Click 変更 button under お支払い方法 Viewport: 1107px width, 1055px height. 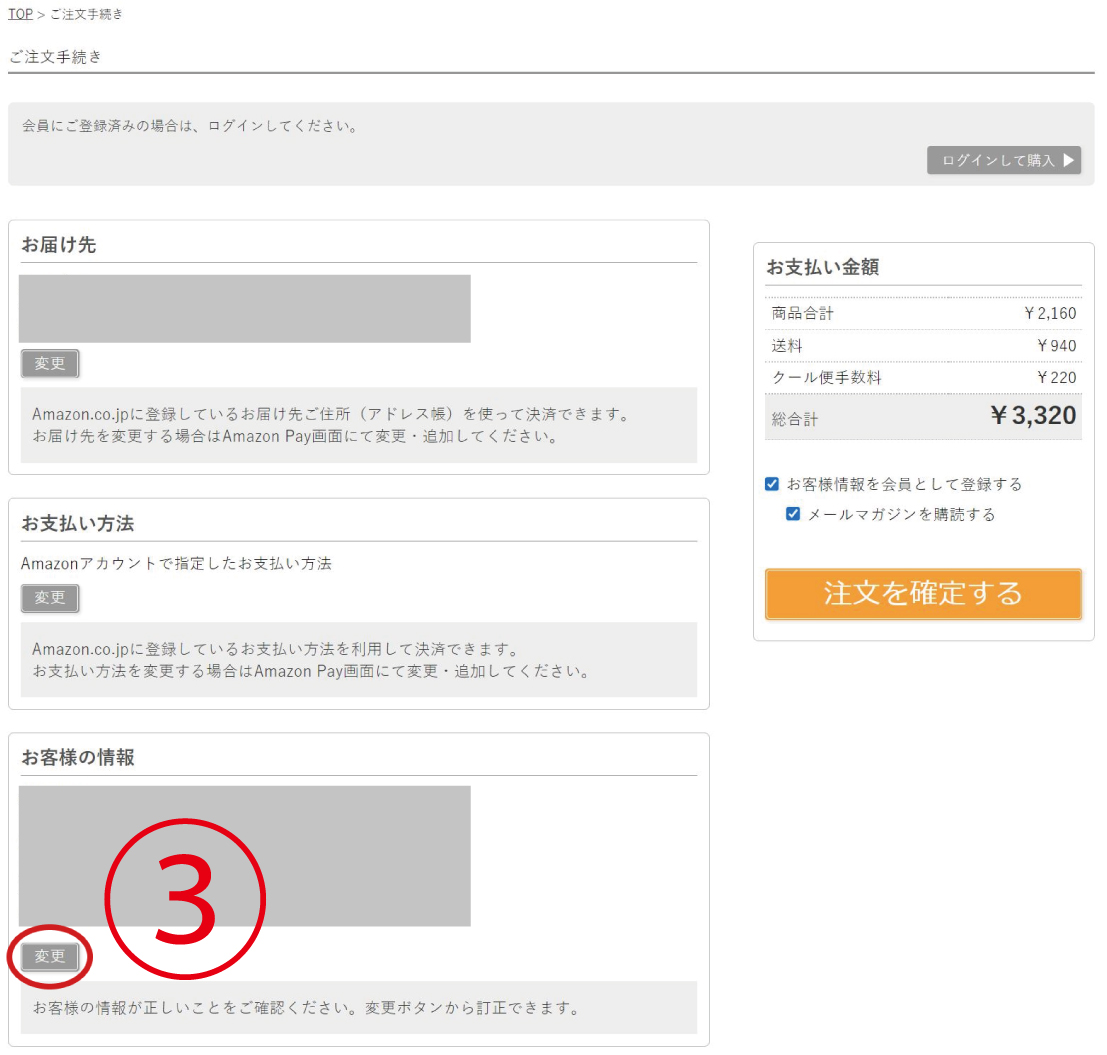(x=50, y=598)
